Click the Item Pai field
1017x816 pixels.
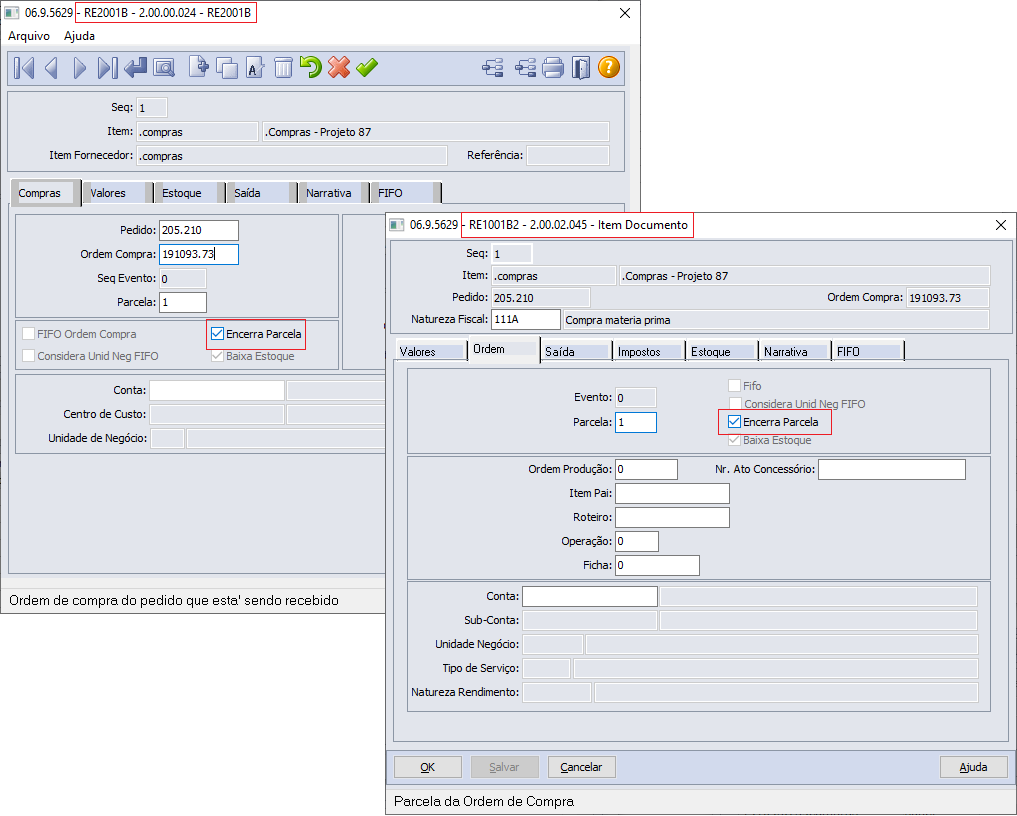pos(672,494)
